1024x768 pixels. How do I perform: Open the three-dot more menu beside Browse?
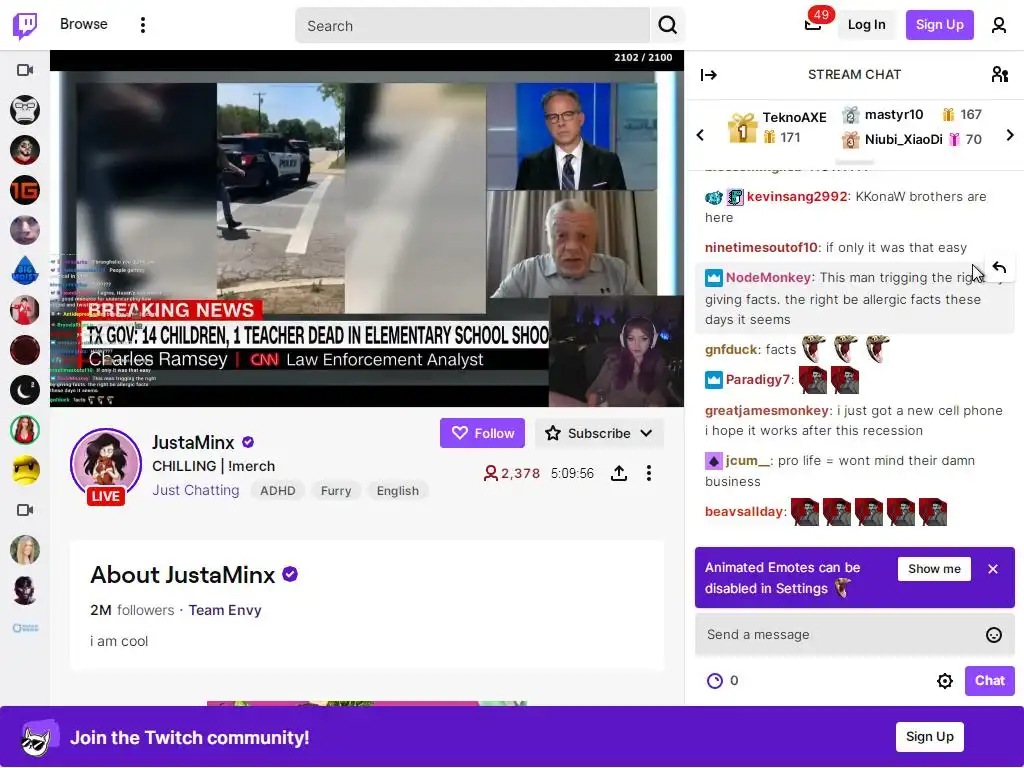click(x=142, y=25)
